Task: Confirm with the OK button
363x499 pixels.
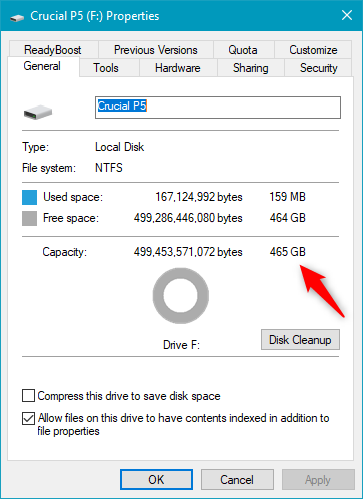Action: 156,480
